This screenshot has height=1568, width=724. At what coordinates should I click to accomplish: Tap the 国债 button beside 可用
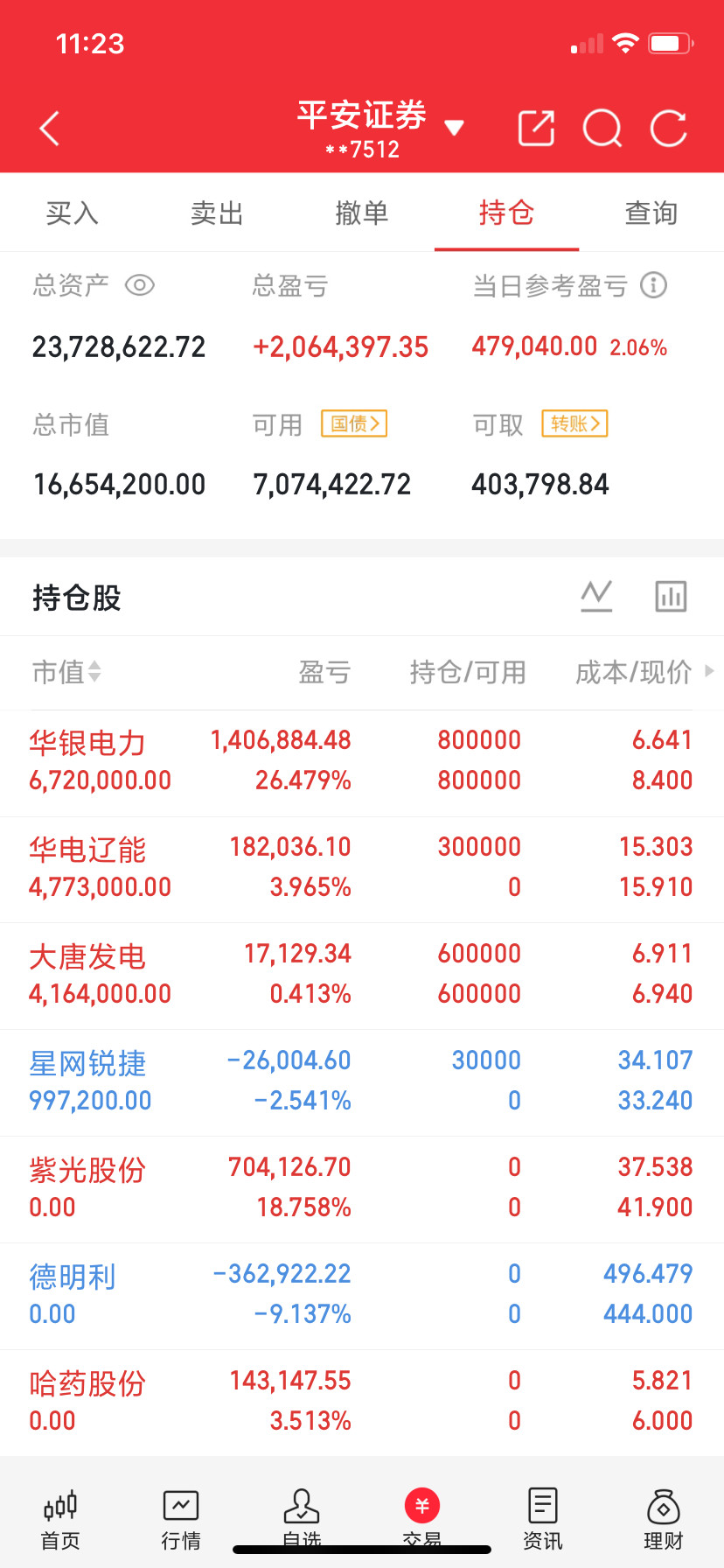tap(354, 423)
